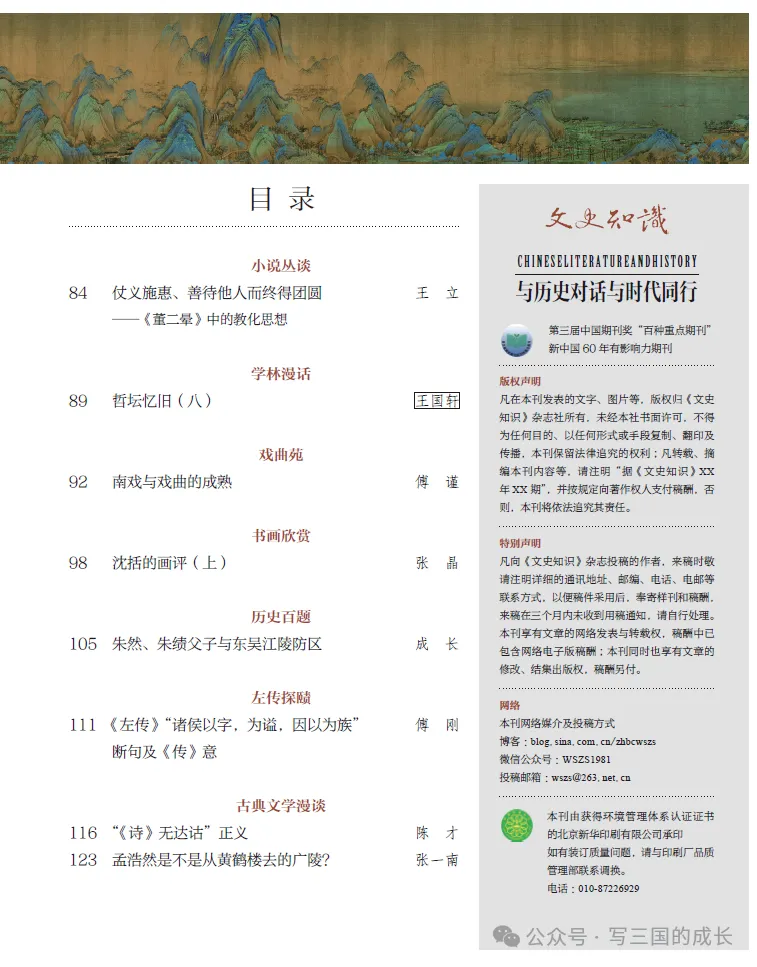Image resolution: width=757 pixels, height=967 pixels.
Task: Click article title 《左传》"诸侯以字，为谥，因以为族"
Action: [x=233, y=725]
